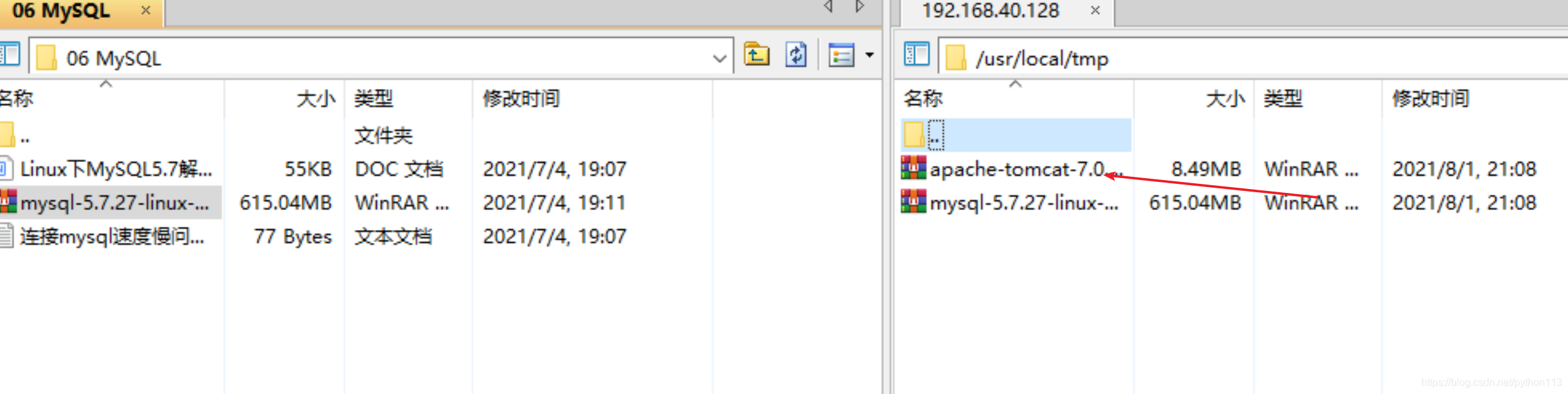This screenshot has height=394, width=1568.
Task: Select local mysql-5.7.27-linux archive file
Action: point(111,203)
